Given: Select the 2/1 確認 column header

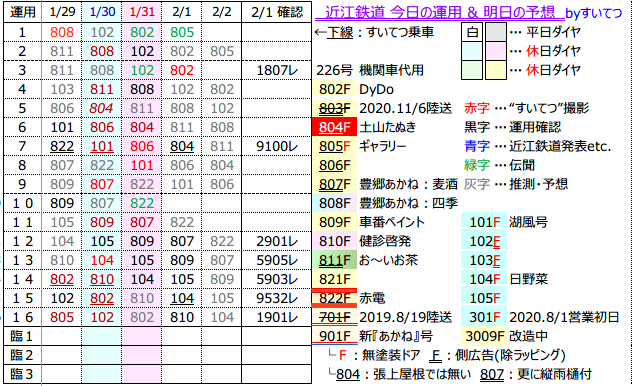Looking at the screenshot, I should pyautogui.click(x=276, y=12).
